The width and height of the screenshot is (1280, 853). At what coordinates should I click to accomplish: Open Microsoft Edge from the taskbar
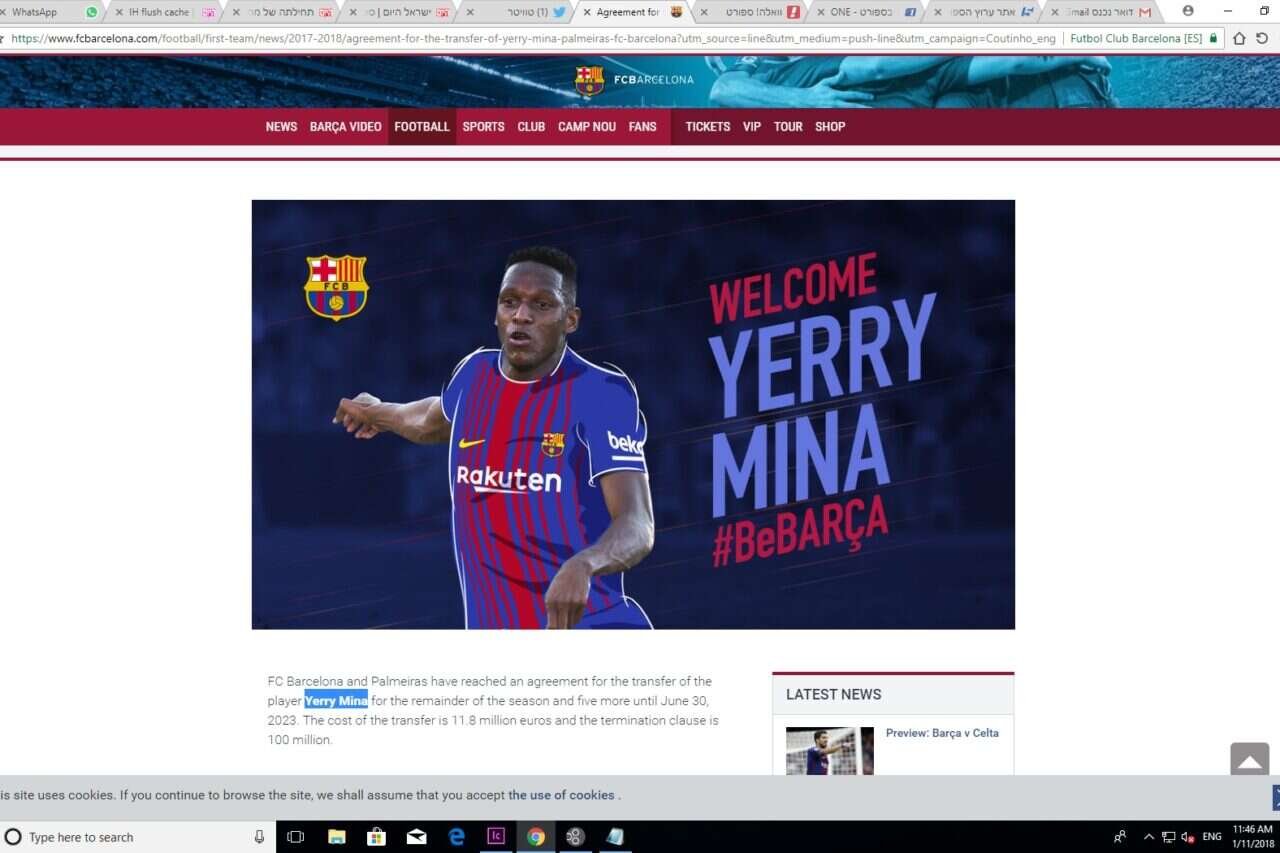pos(456,837)
